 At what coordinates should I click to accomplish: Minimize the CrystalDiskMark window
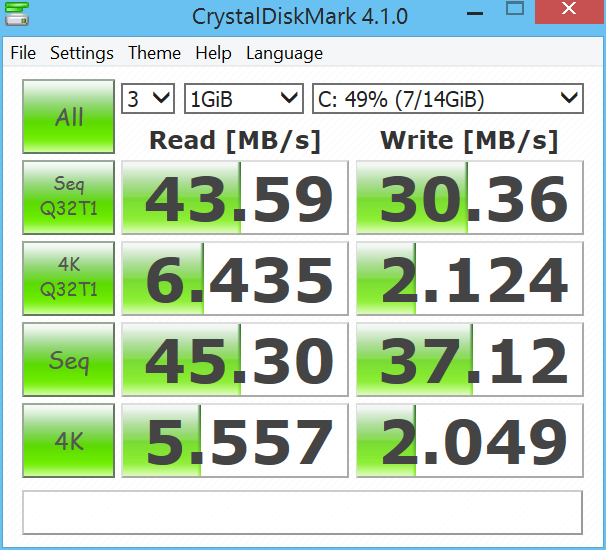(475, 13)
